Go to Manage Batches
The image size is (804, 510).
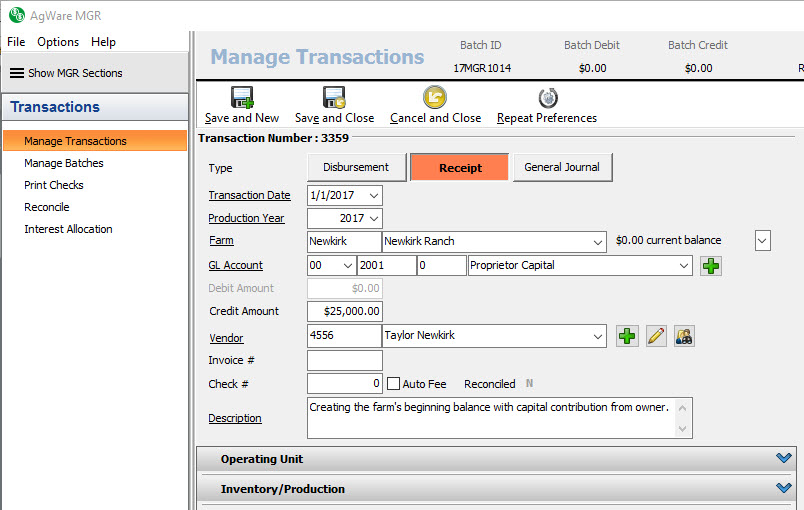[64, 163]
